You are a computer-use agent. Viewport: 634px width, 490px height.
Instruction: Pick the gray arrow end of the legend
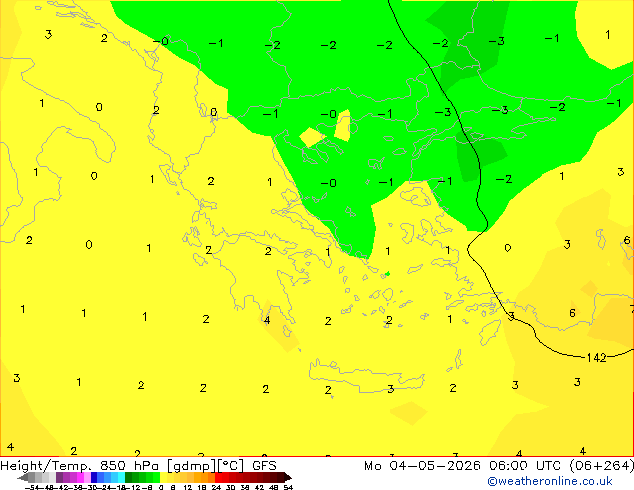[x=23, y=478]
